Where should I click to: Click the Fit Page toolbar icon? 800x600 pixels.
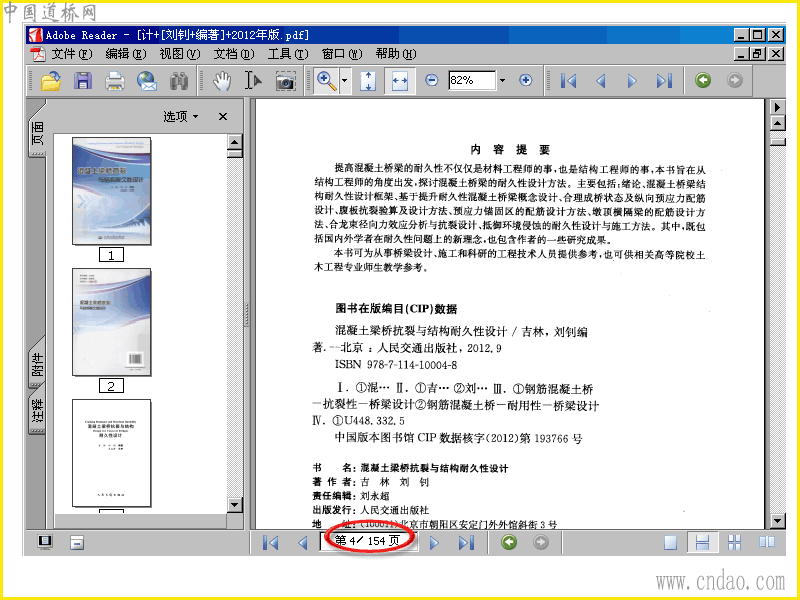[x=368, y=81]
